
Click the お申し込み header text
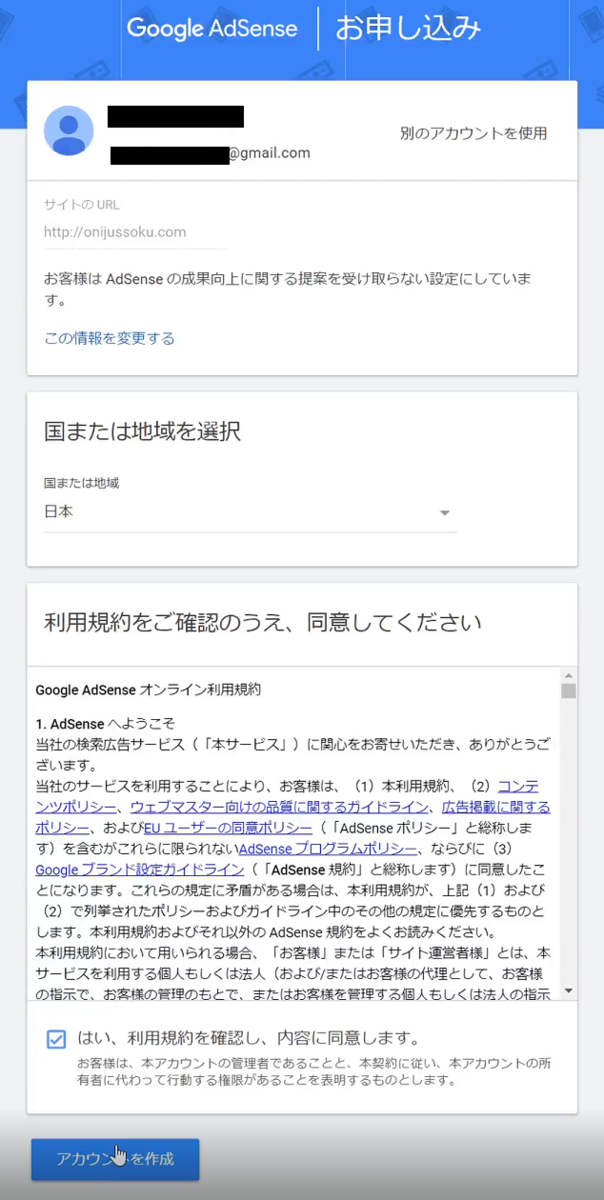pyautogui.click(x=408, y=28)
